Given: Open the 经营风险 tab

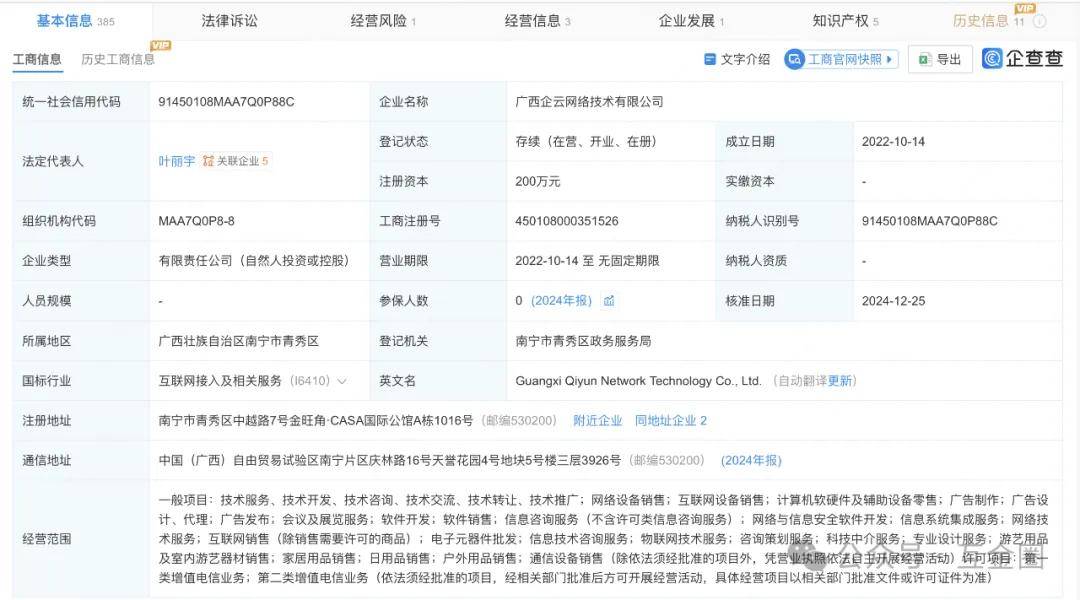Looking at the screenshot, I should pyautogui.click(x=382, y=21).
